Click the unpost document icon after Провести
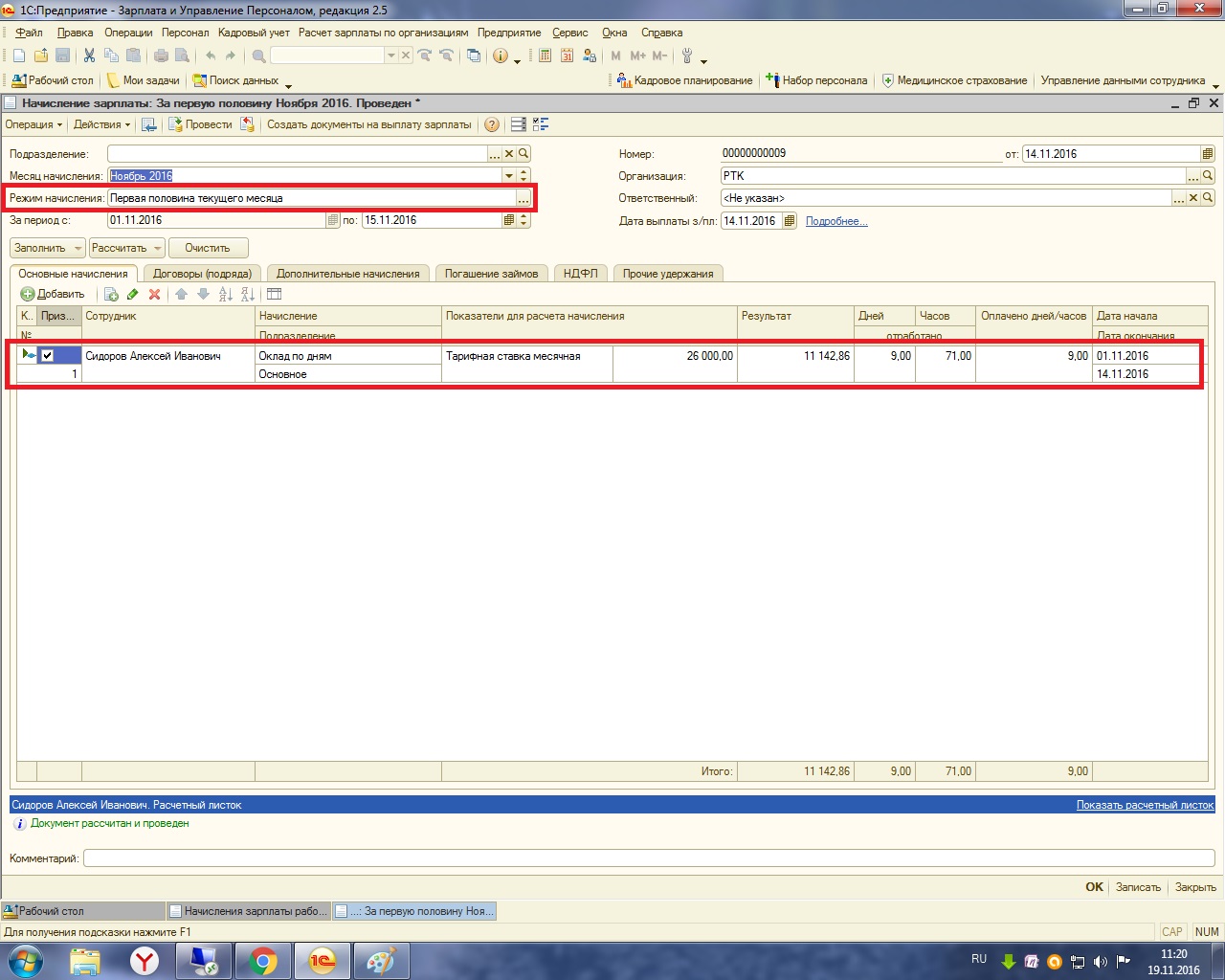The width and height of the screenshot is (1225, 980). pyautogui.click(x=247, y=124)
